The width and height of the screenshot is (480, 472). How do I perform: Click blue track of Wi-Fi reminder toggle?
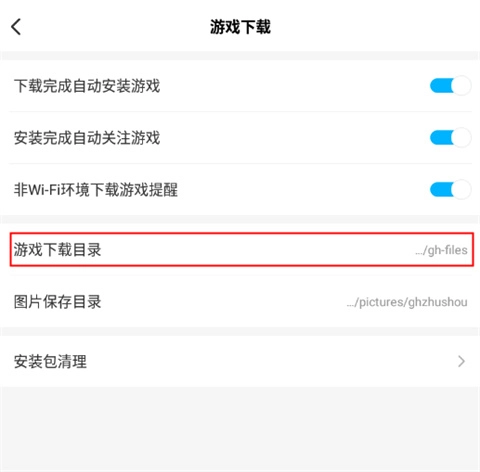tap(441, 190)
